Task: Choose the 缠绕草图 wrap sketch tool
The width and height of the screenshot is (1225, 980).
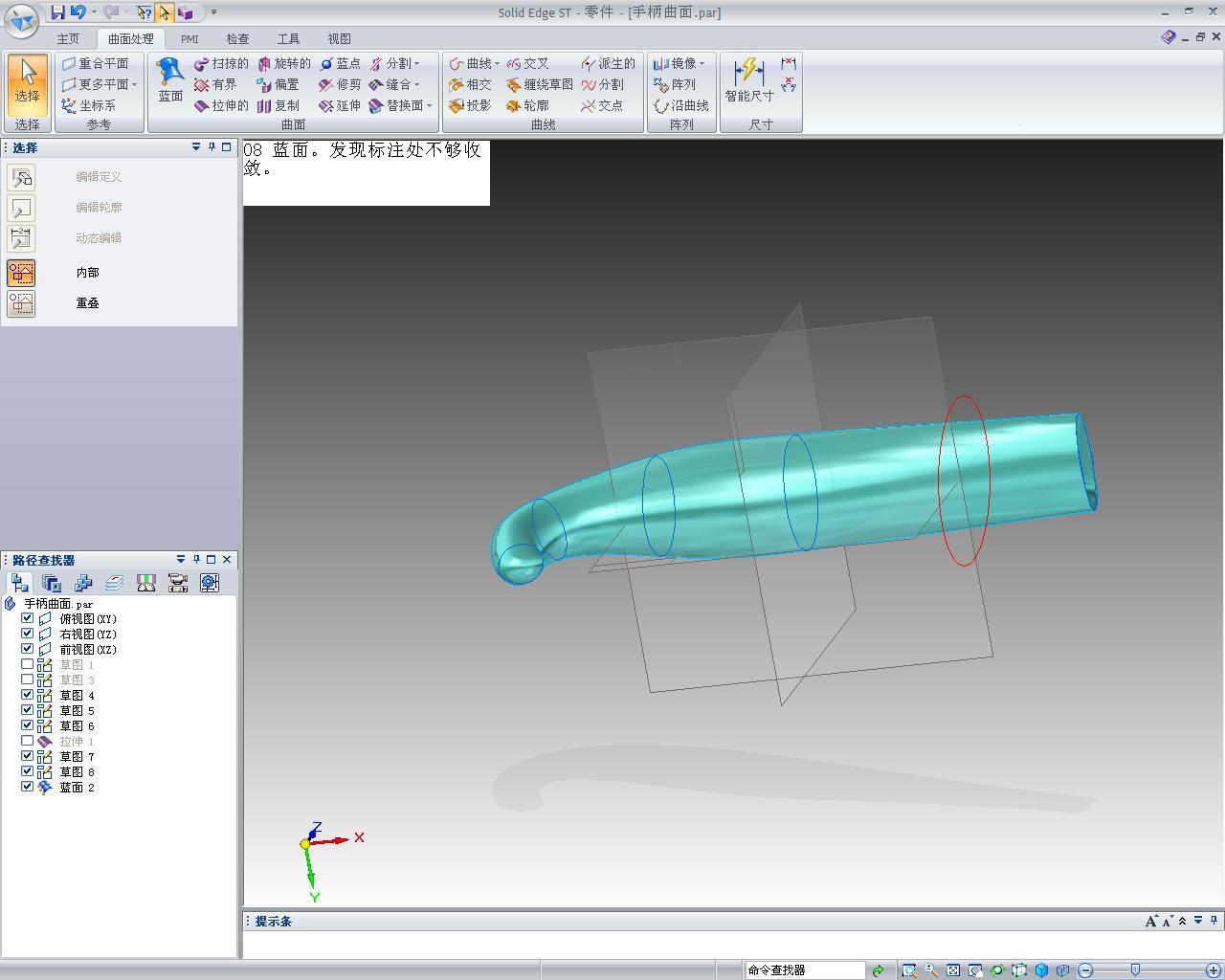Action: (540, 84)
